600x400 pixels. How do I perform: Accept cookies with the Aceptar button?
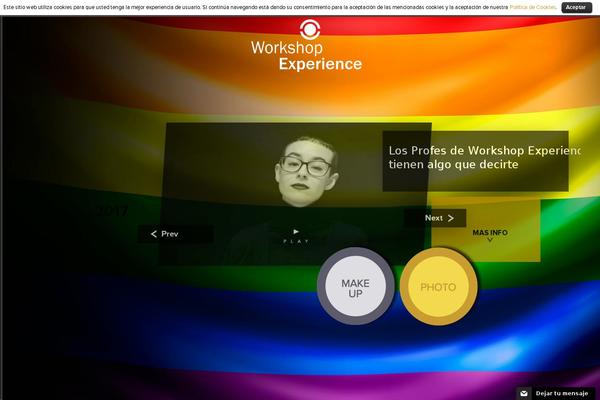[576, 7]
